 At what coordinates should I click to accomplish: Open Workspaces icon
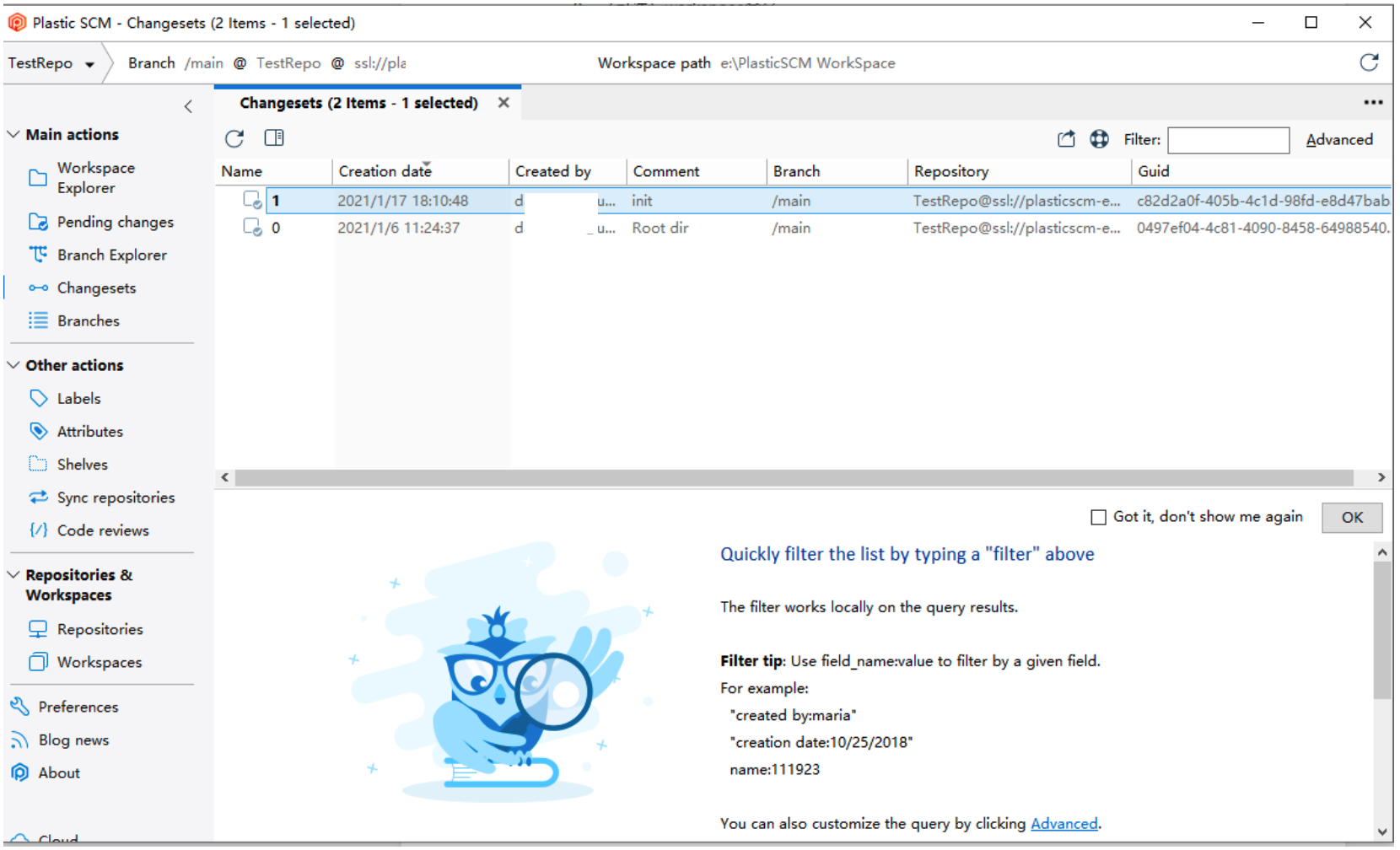pos(38,662)
